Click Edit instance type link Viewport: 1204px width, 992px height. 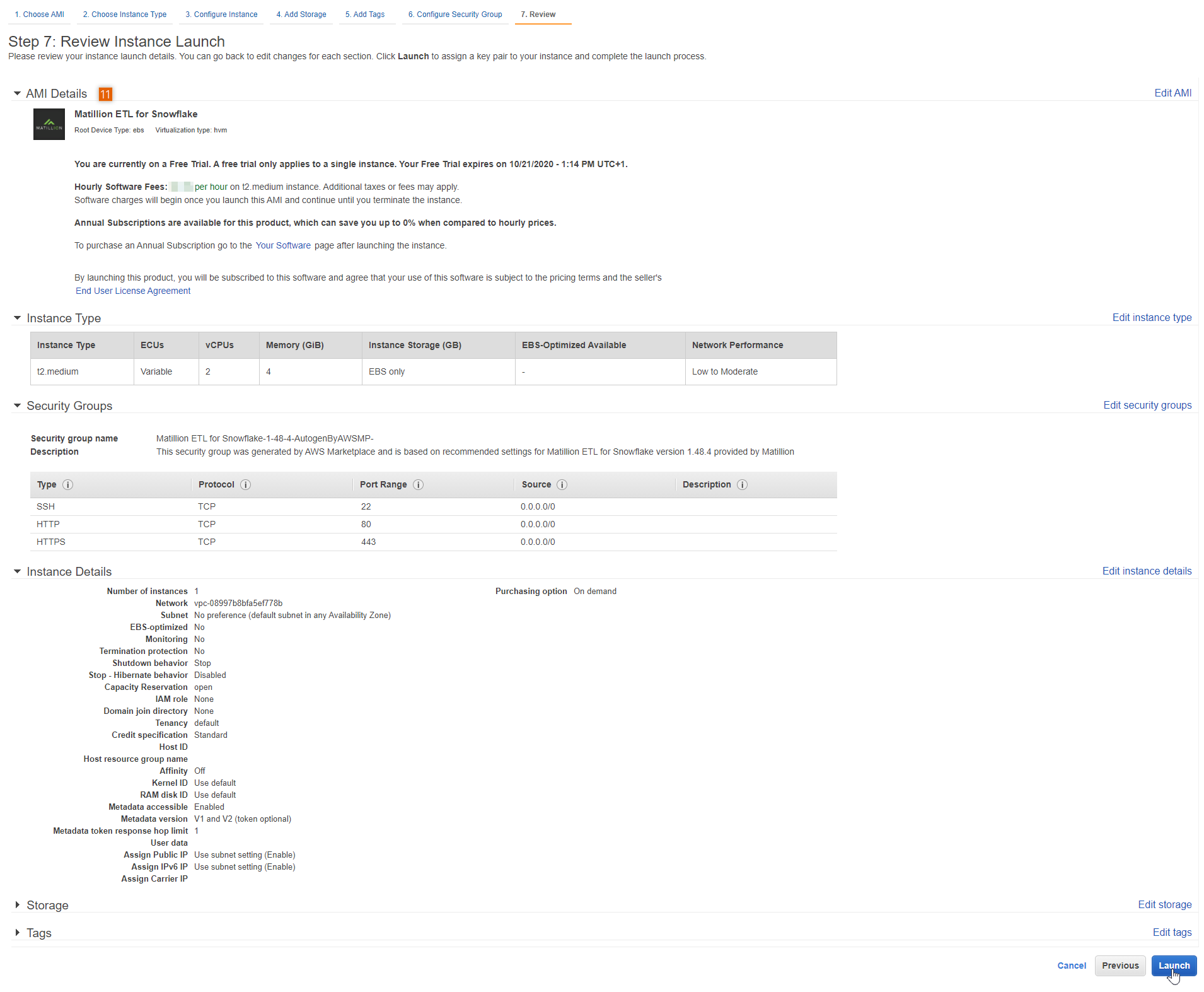click(x=1152, y=317)
